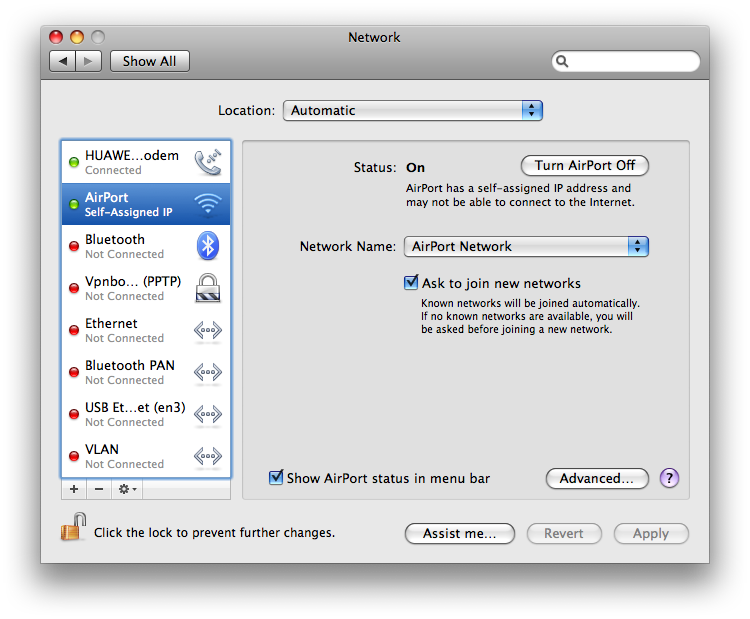The image size is (750, 619).
Task: Click Show All in toolbar
Action: click(150, 61)
